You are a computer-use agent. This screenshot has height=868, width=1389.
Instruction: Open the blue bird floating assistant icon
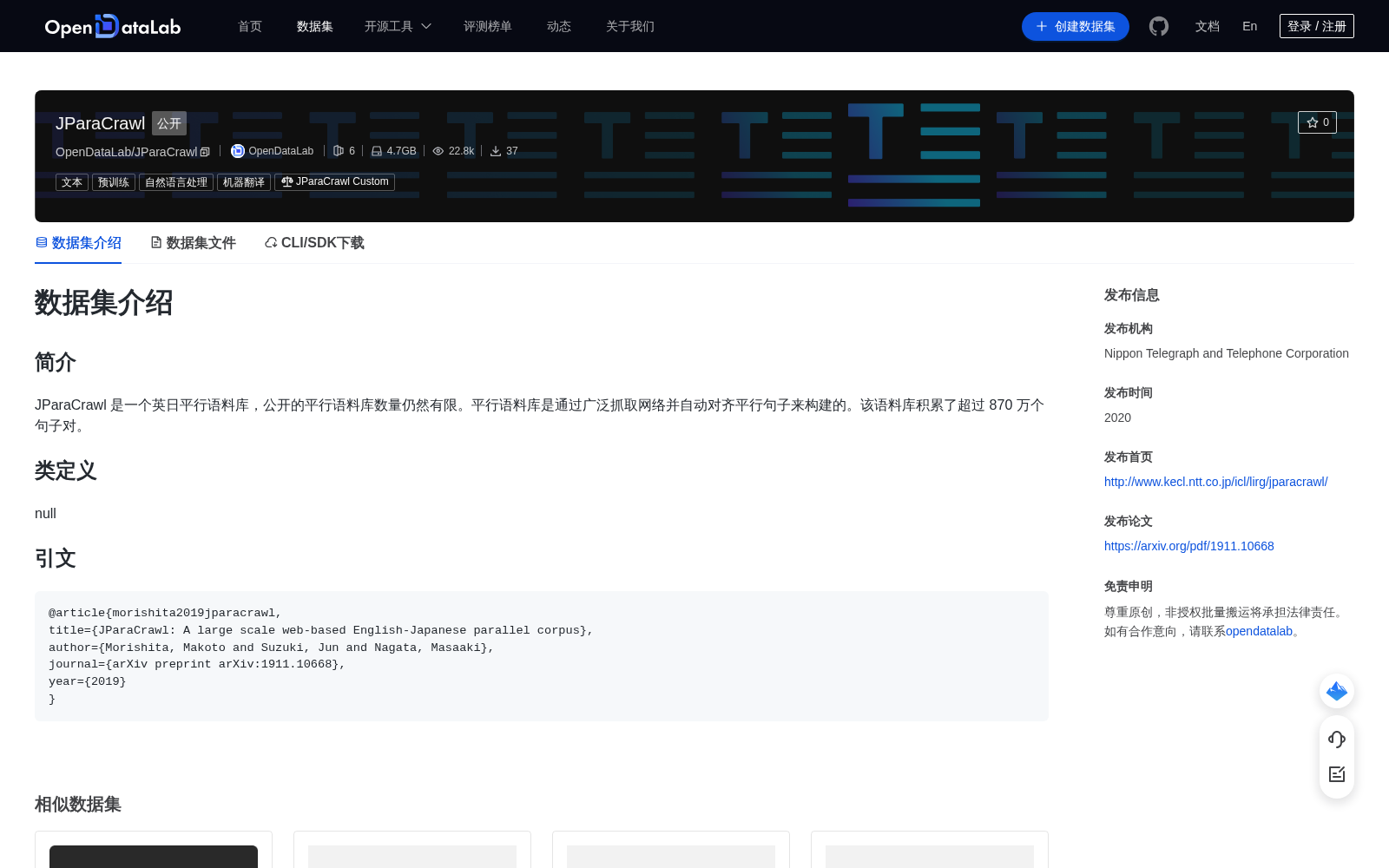(x=1337, y=691)
